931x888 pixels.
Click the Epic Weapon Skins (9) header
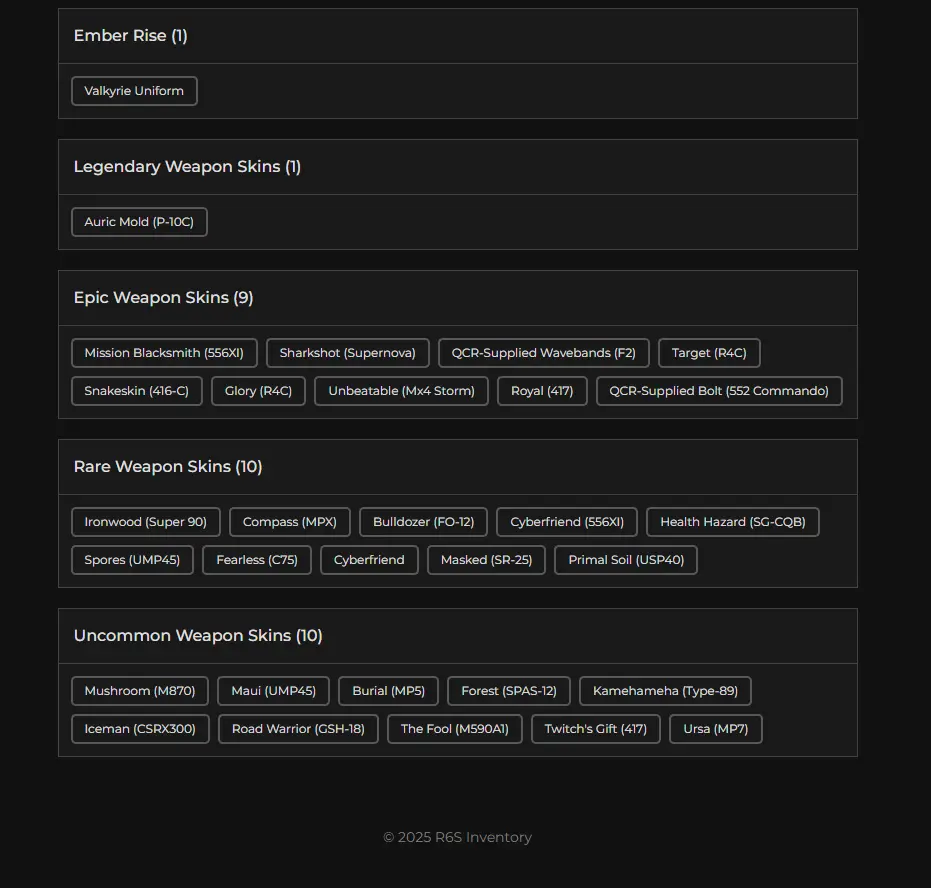tap(163, 298)
